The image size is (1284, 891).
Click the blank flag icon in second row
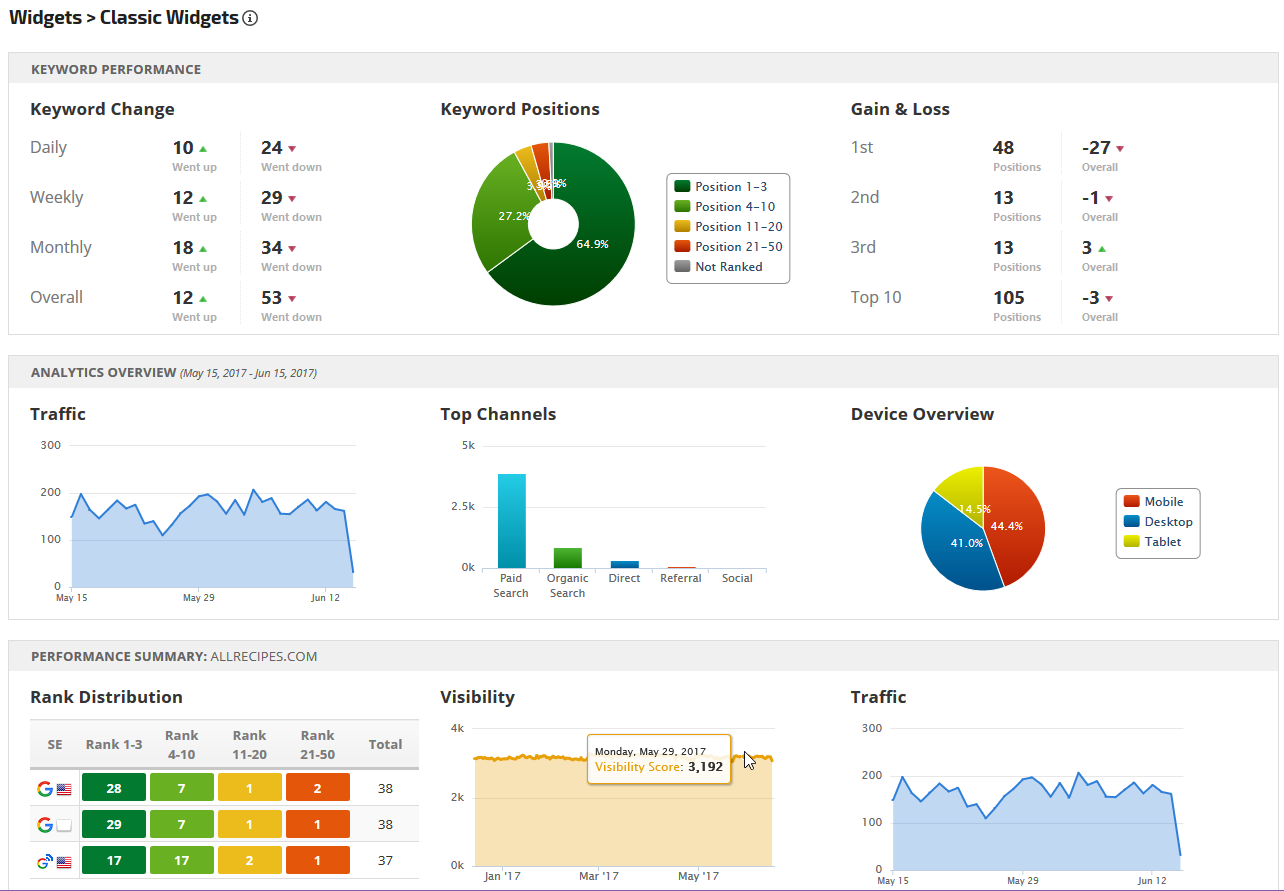point(64,825)
